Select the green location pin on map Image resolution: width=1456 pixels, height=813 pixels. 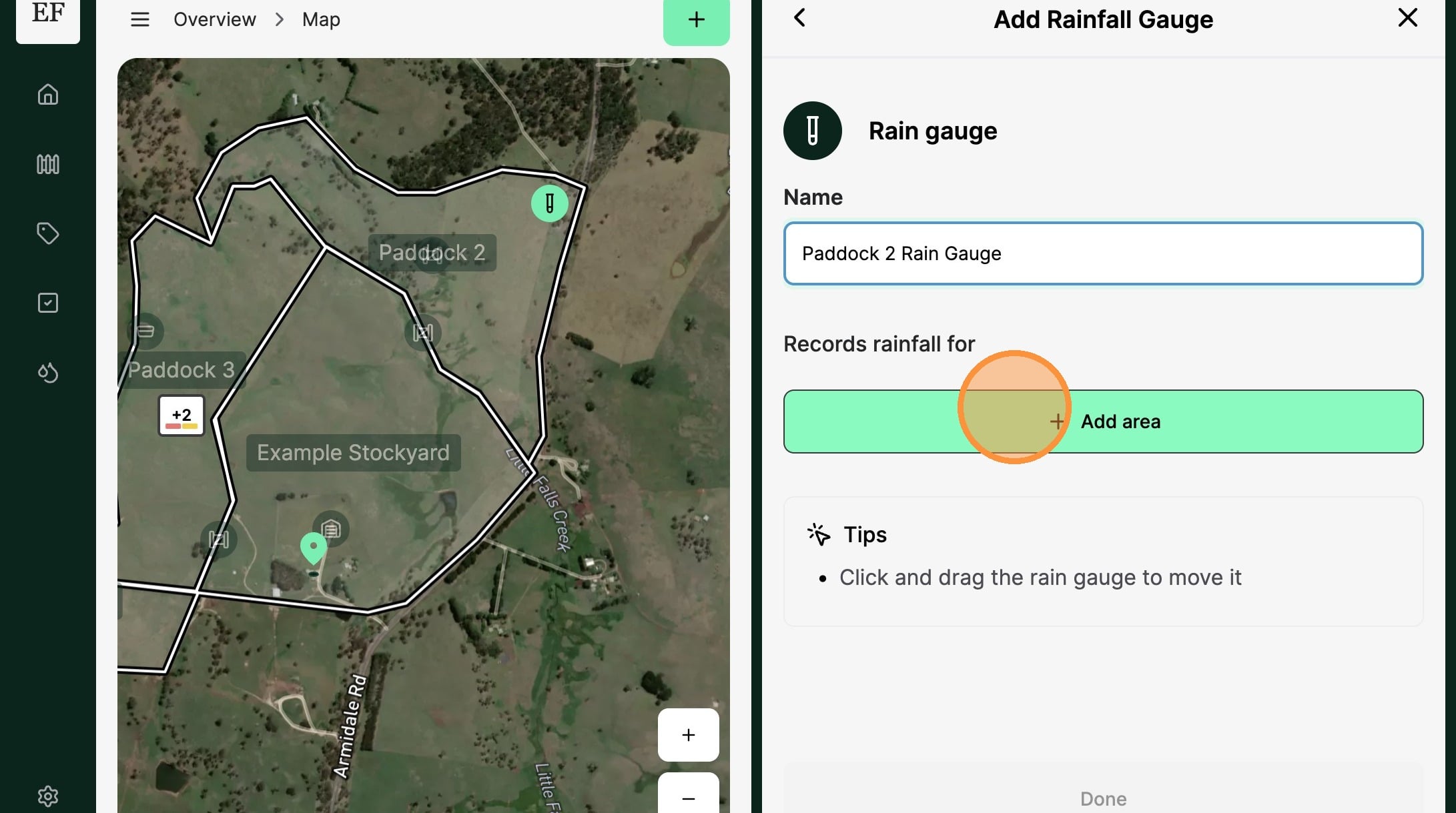click(x=314, y=548)
